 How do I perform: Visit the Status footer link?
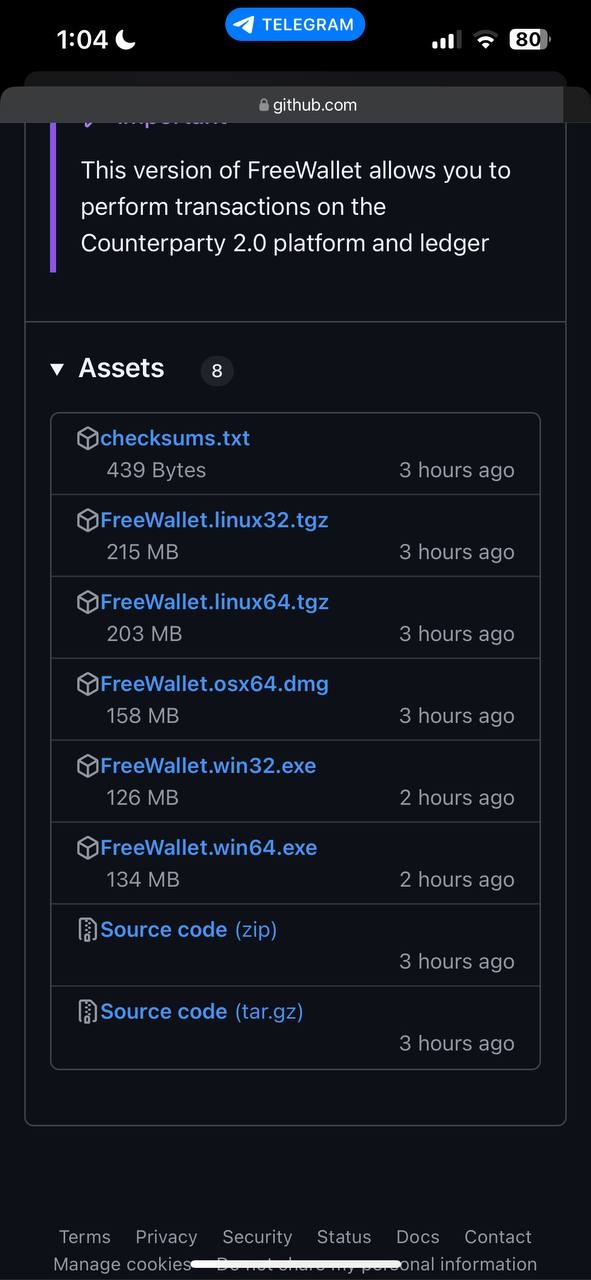coord(344,1237)
